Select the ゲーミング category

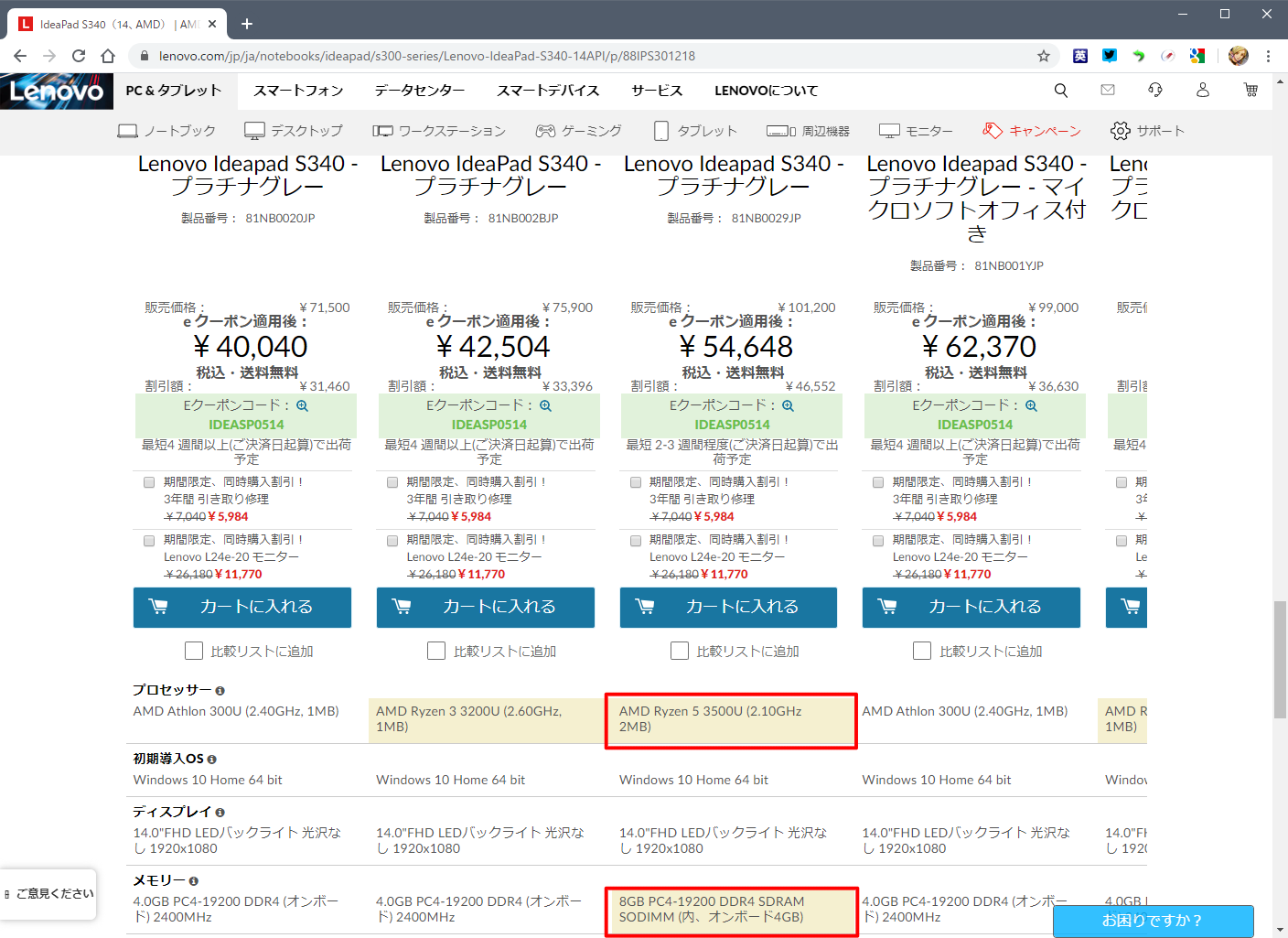(x=578, y=131)
